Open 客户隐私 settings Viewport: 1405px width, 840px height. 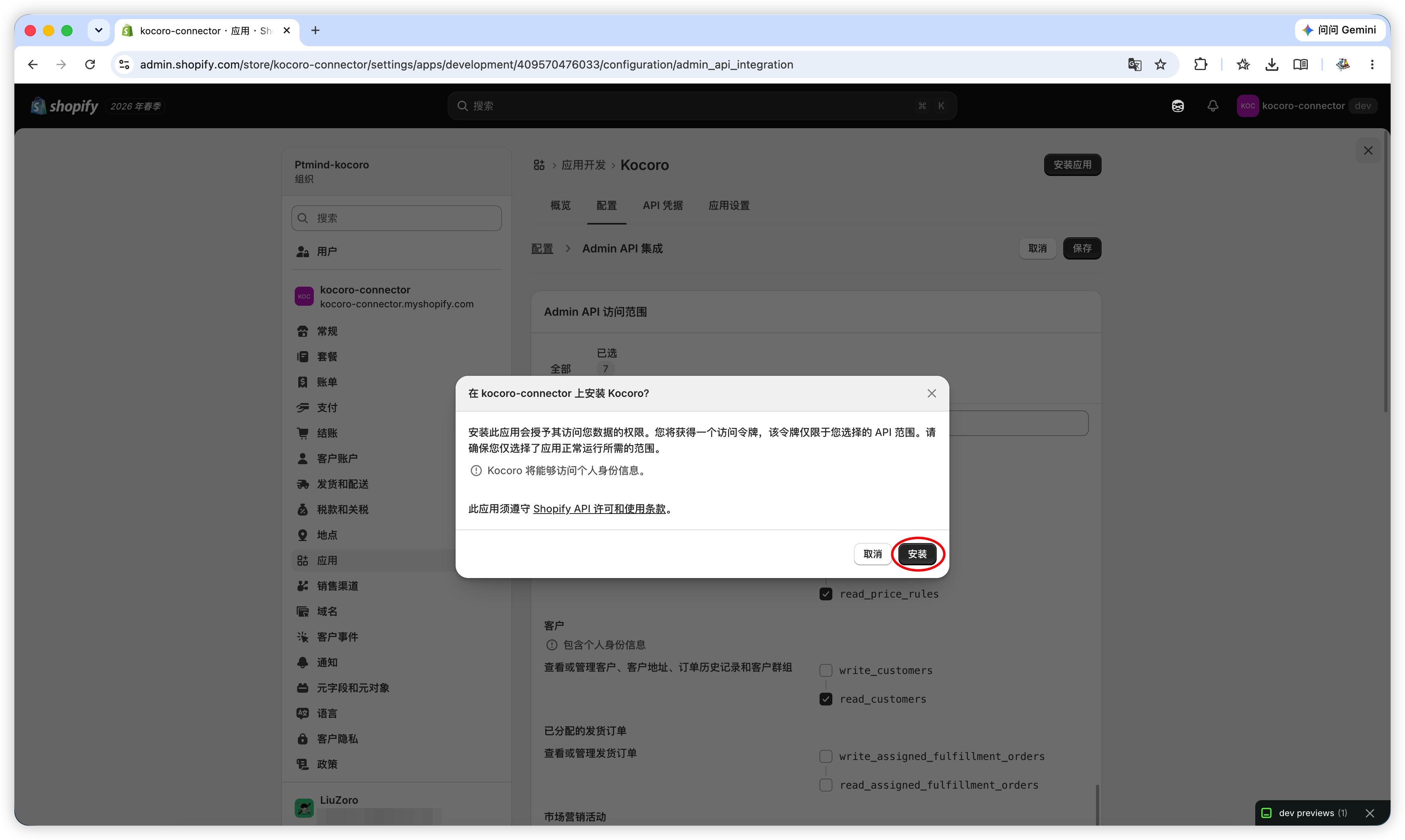point(396,738)
